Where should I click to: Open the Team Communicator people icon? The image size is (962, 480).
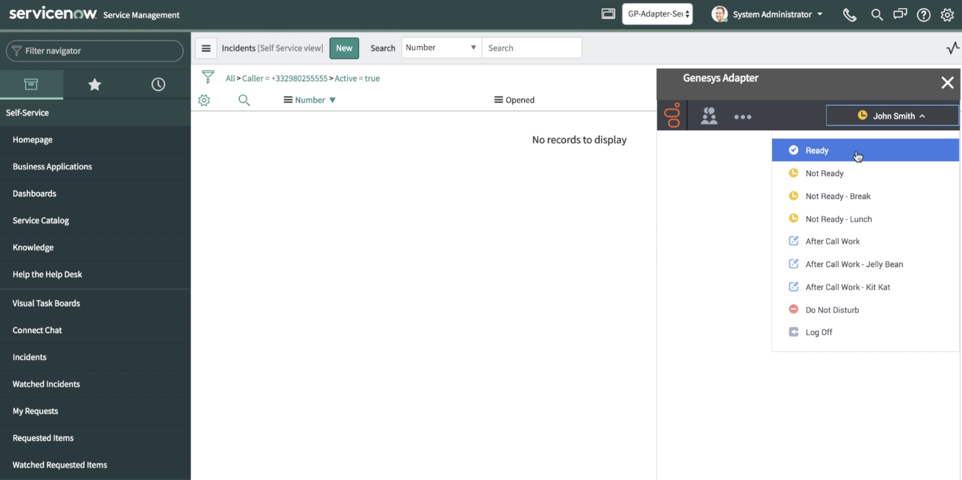pos(709,116)
